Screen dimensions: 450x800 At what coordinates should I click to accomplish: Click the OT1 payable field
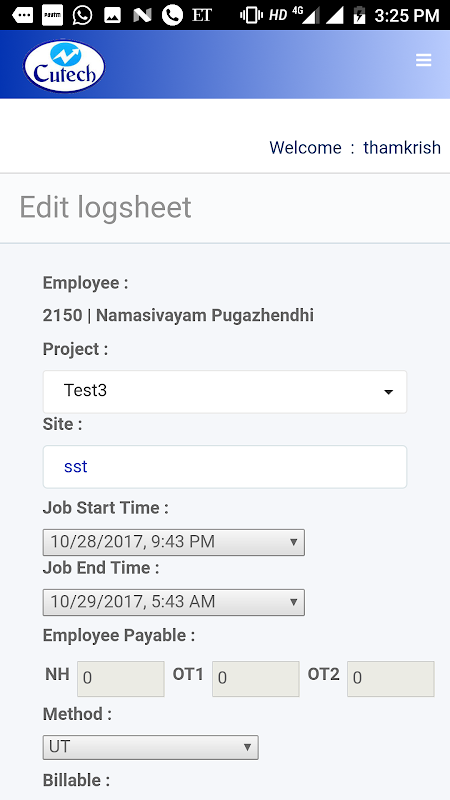tap(256, 679)
